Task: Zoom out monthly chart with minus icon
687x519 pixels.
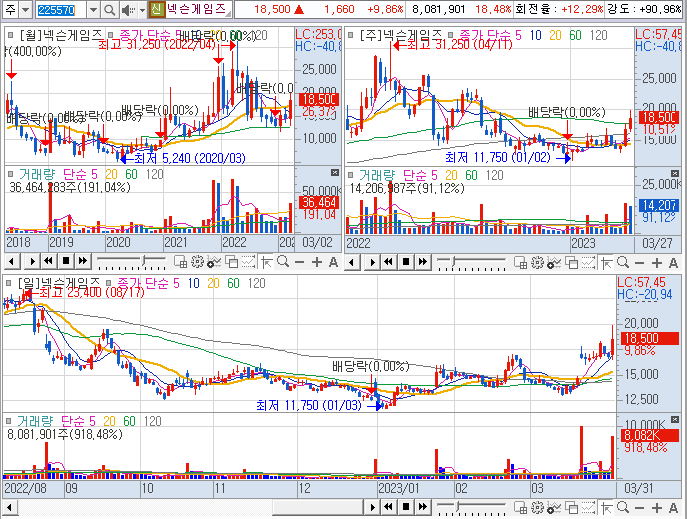Action: click(x=300, y=262)
